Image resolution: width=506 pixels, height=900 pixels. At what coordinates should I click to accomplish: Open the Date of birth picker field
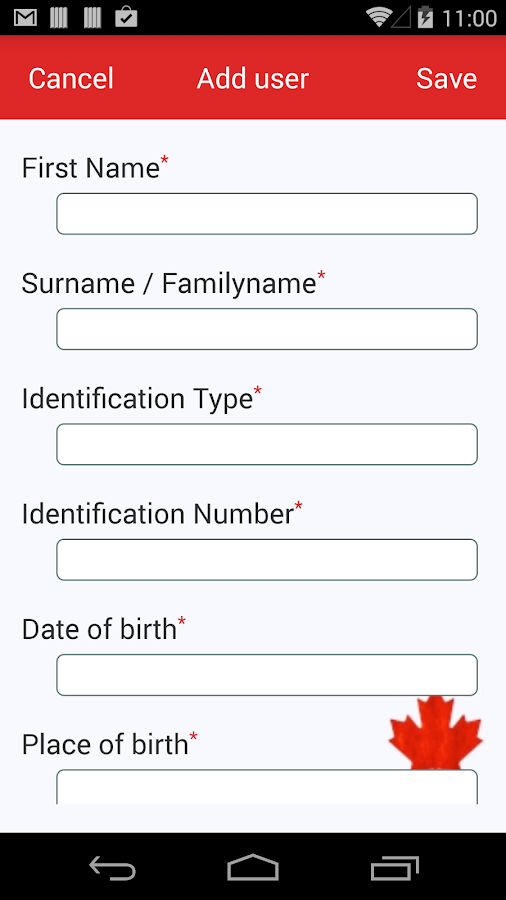pos(267,675)
